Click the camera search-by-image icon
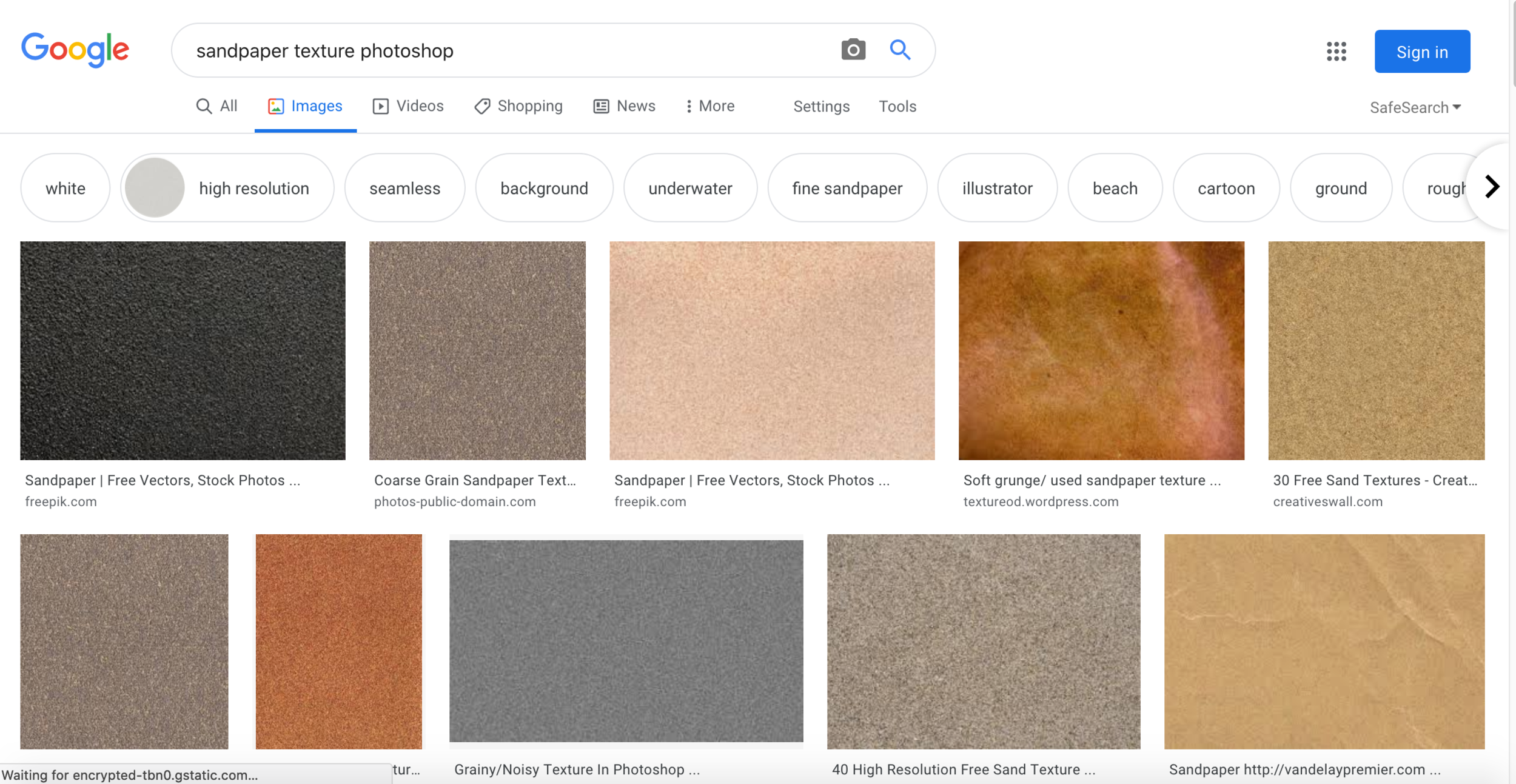 (x=853, y=50)
